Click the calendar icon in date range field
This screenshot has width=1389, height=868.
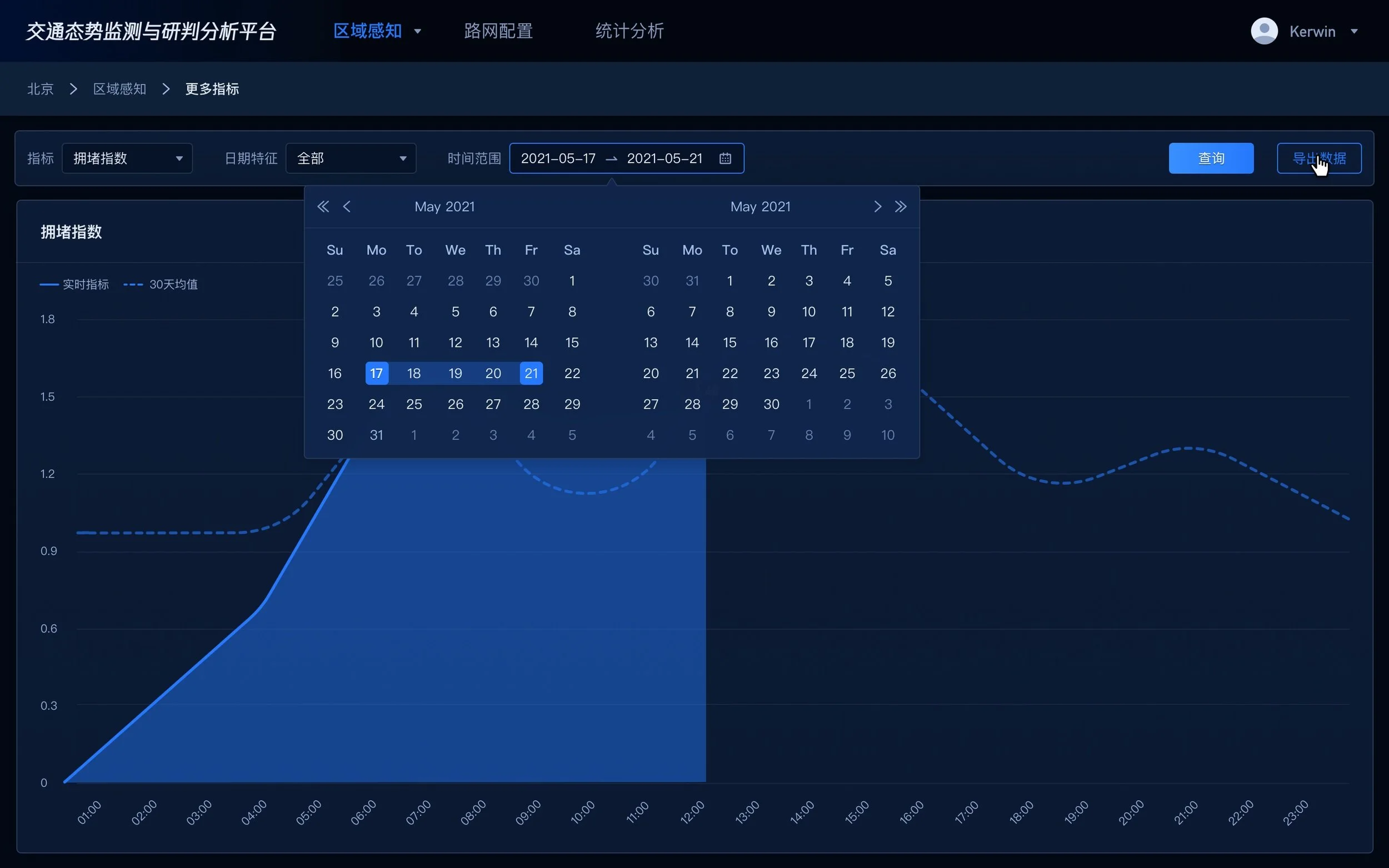(x=725, y=158)
